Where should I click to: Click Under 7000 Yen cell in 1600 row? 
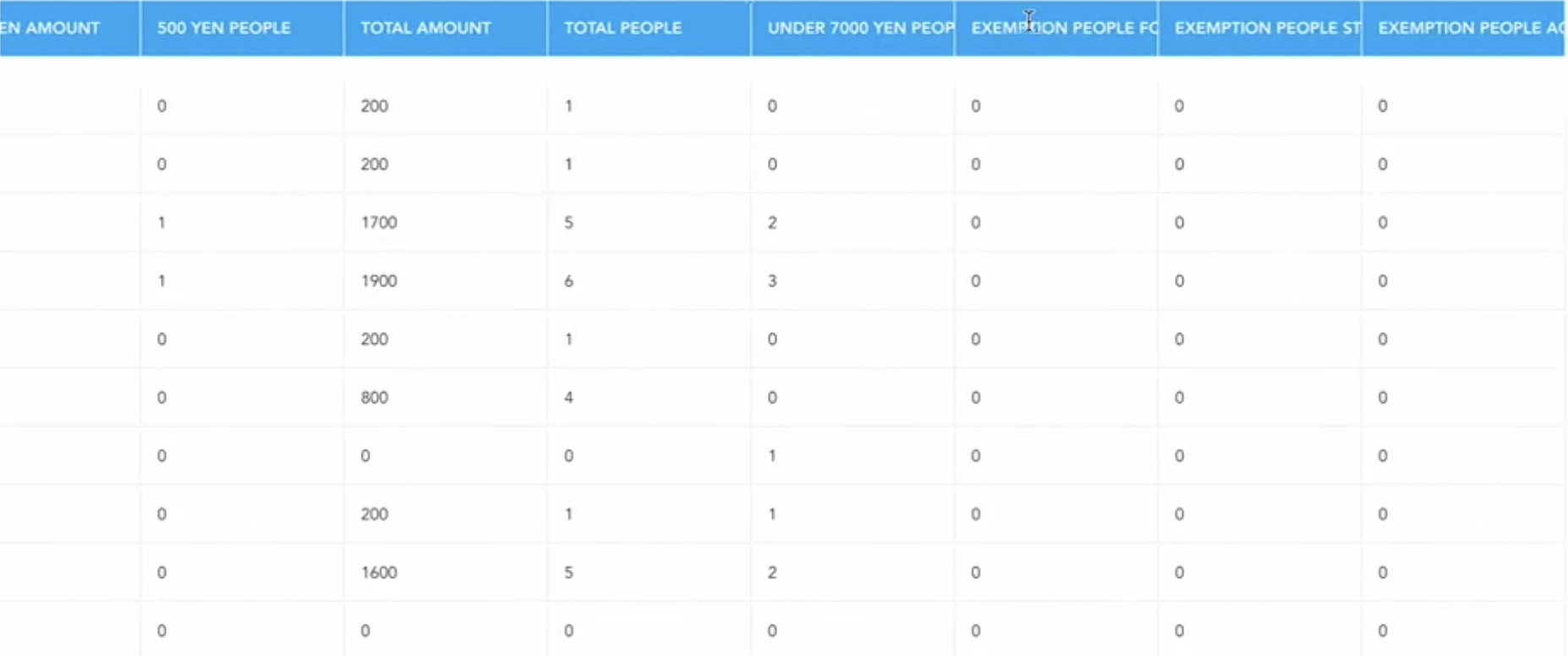[x=772, y=572]
